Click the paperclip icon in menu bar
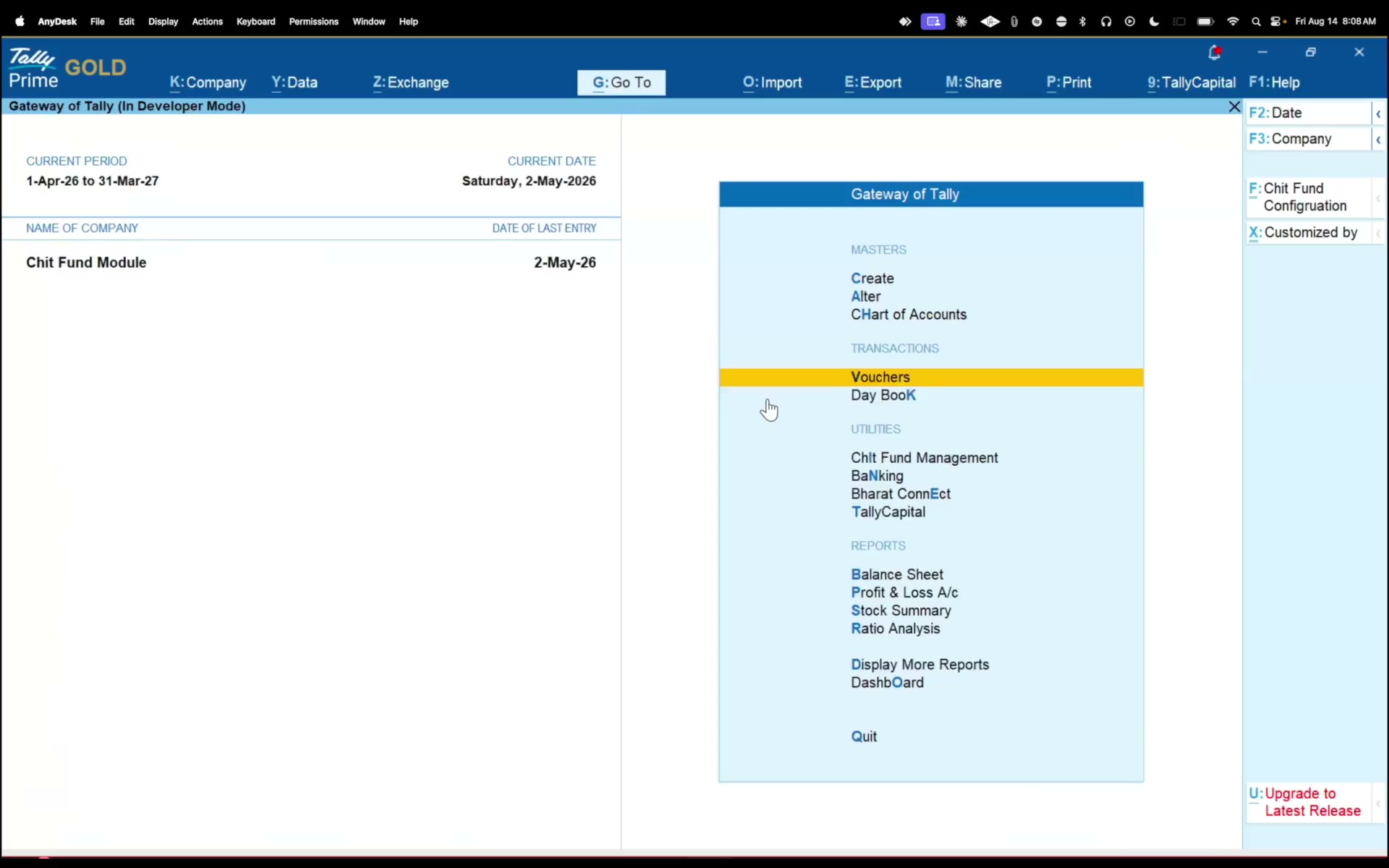 (x=1014, y=22)
